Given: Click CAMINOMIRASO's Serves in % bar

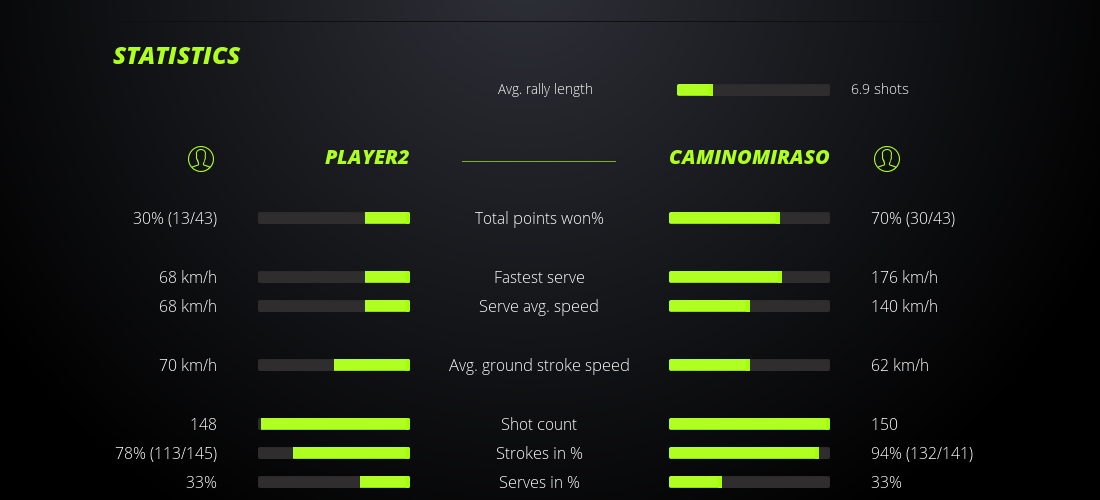Looking at the screenshot, I should click(749, 482).
